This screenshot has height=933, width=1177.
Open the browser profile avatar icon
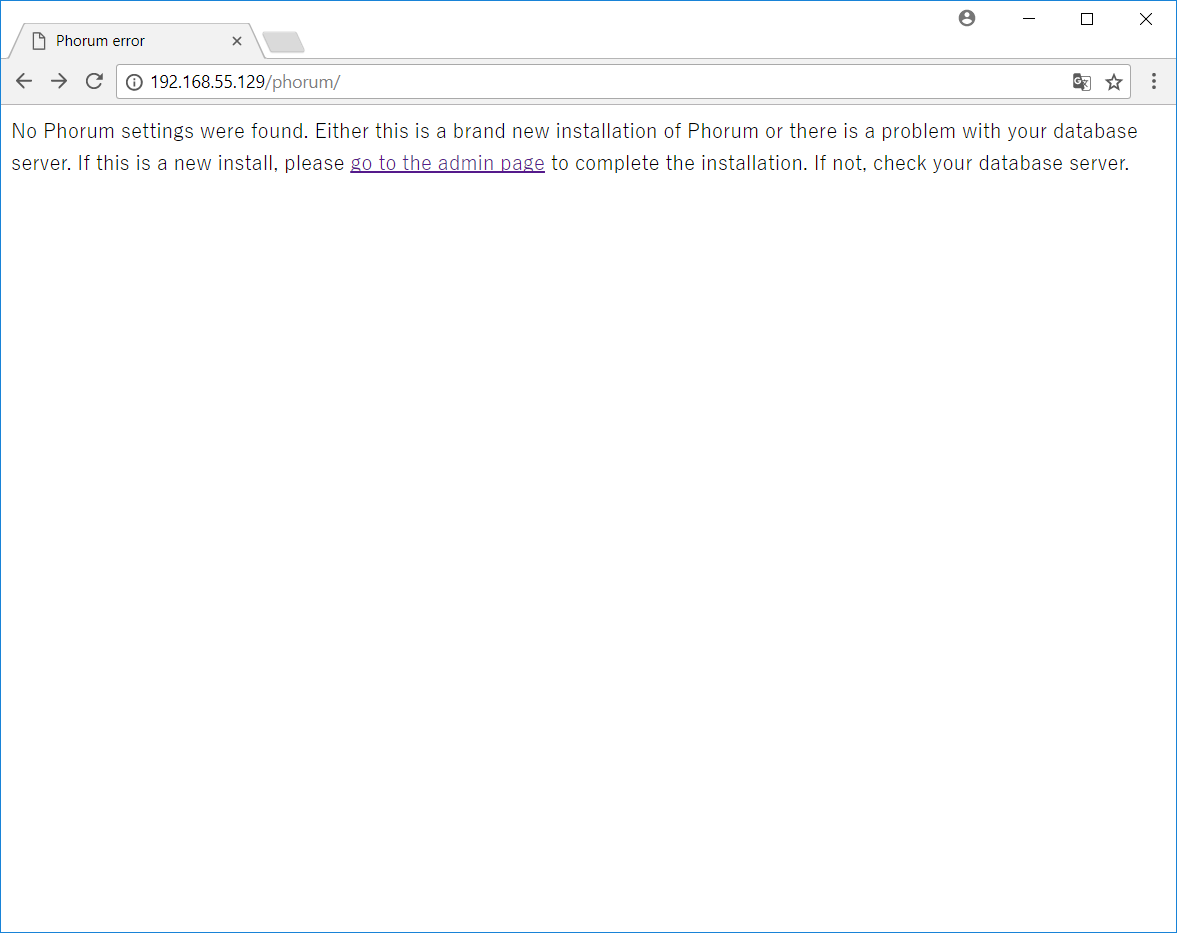click(966, 18)
